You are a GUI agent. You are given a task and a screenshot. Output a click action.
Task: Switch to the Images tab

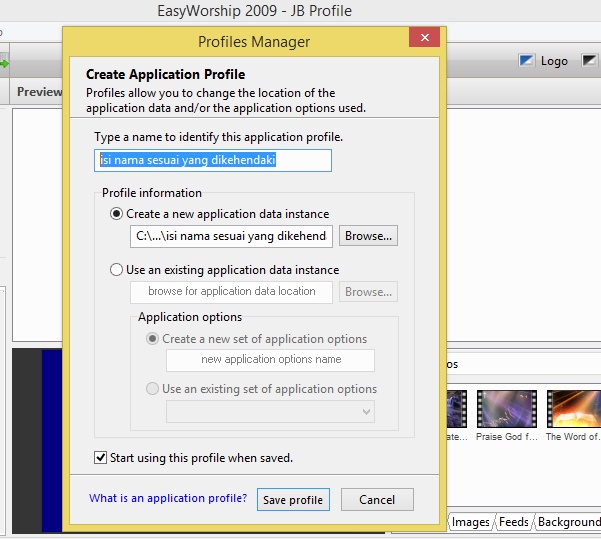point(470,522)
